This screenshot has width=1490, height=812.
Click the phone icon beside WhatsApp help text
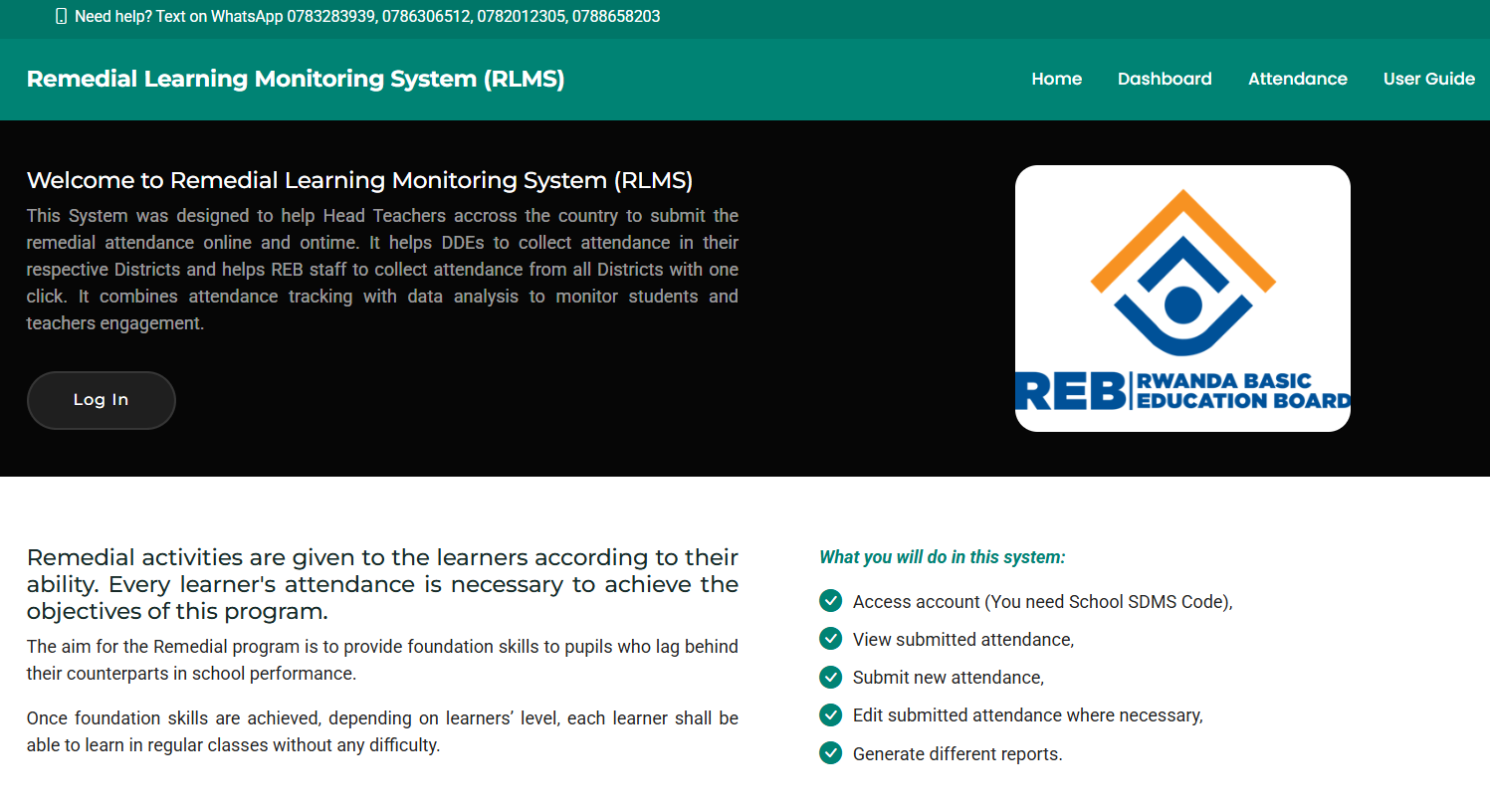62,17
